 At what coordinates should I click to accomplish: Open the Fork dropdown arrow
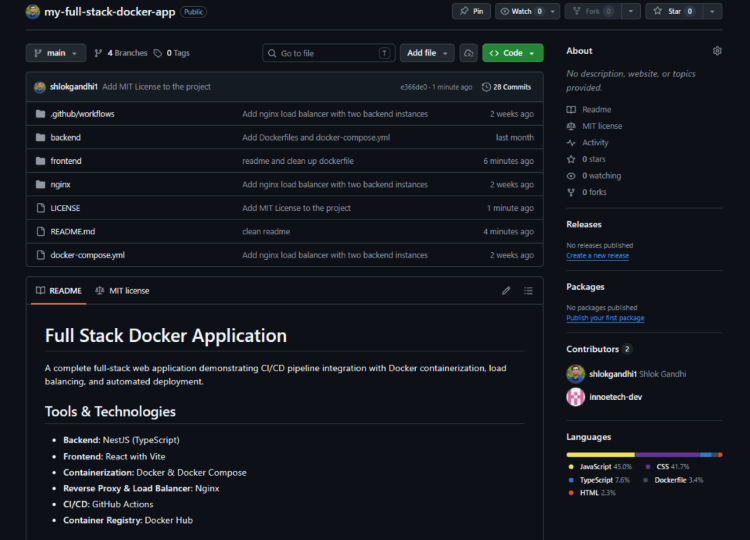[631, 11]
